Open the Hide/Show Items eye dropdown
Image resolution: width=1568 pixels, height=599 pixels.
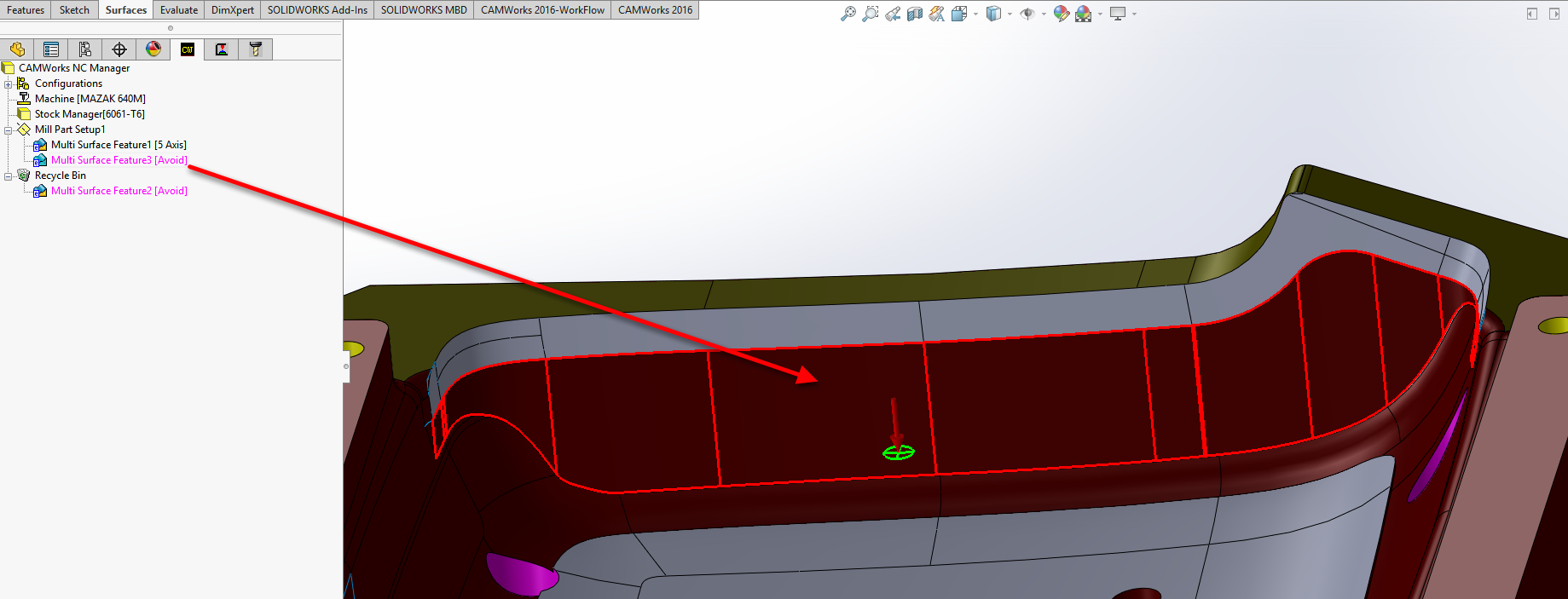click(1044, 14)
